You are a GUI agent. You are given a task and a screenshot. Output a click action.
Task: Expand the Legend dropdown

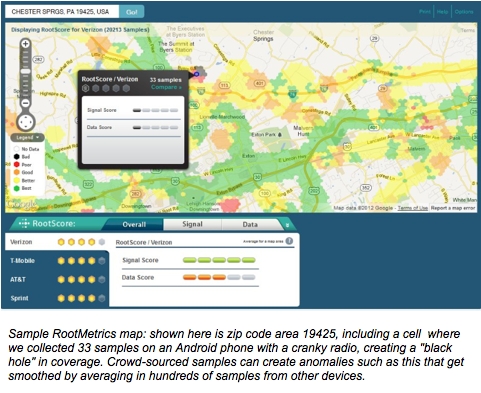[27, 137]
